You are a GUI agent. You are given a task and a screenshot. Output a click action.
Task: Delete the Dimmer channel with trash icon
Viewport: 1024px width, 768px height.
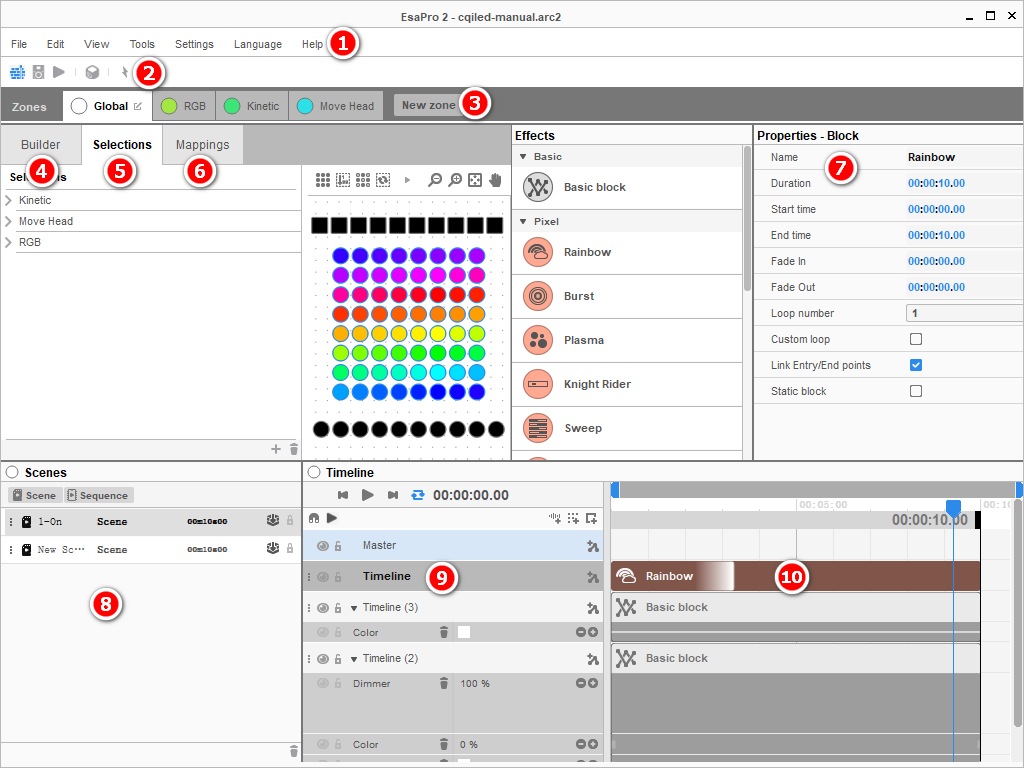(444, 684)
